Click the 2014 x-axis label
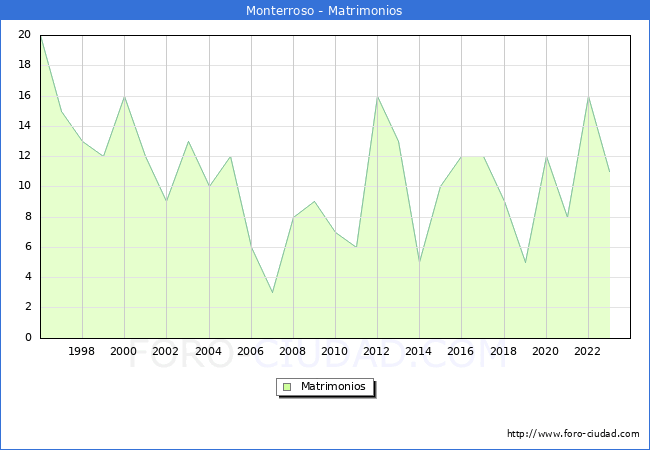650x450 pixels. [x=419, y=351]
